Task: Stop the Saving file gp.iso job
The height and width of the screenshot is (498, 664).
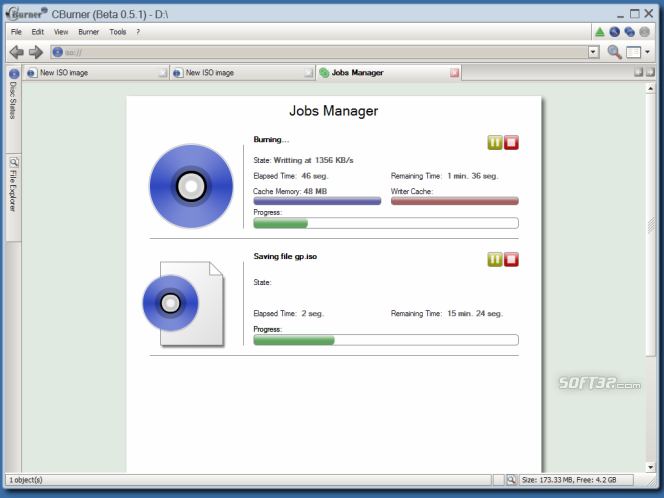Action: click(x=511, y=260)
